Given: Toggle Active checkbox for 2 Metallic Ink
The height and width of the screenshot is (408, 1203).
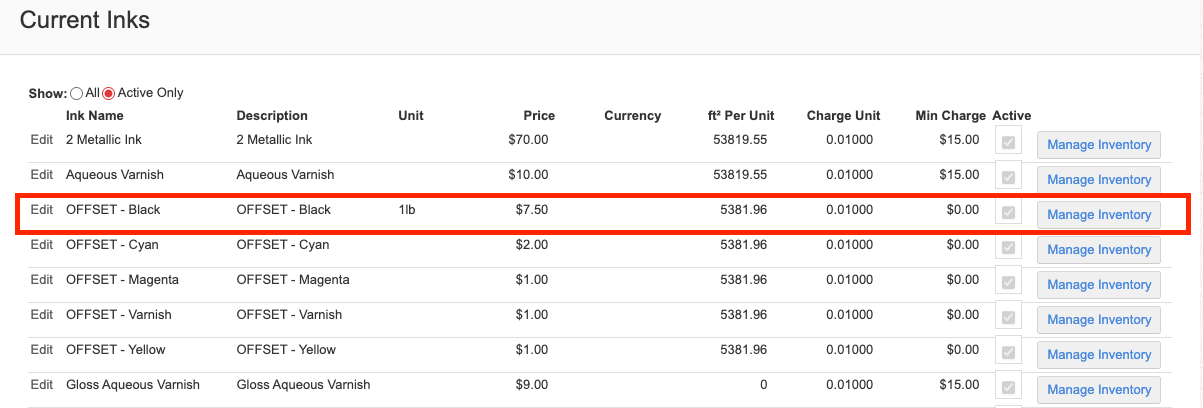Looking at the screenshot, I should coord(1008,143).
